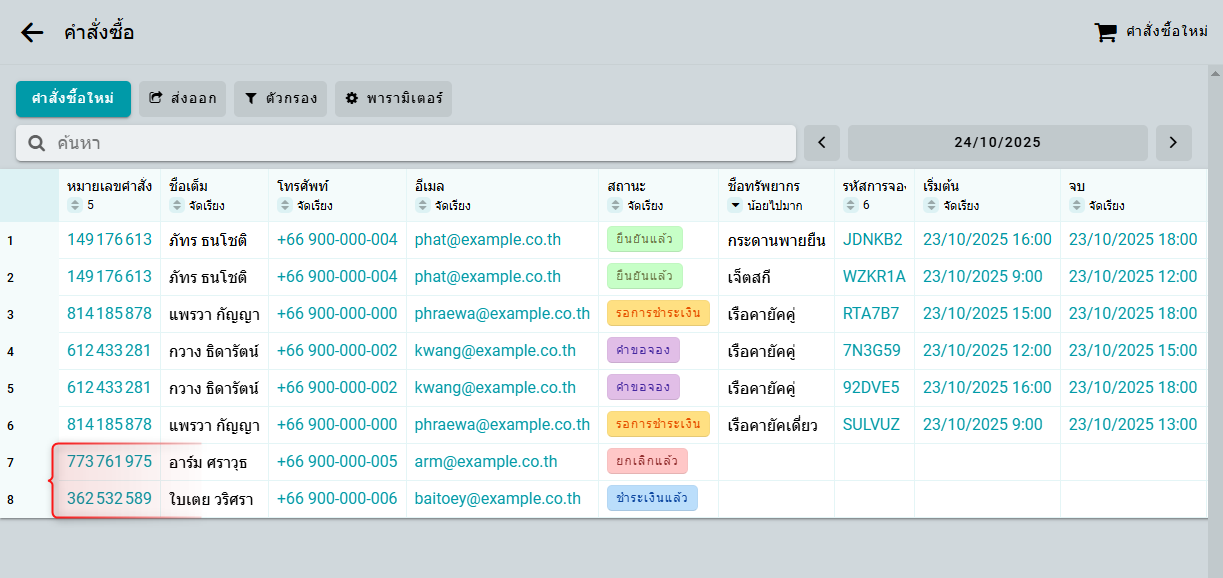1223x578 pixels.
Task: Click the teal คำสั่งซื้อใหม่ button
Action: coord(73,99)
